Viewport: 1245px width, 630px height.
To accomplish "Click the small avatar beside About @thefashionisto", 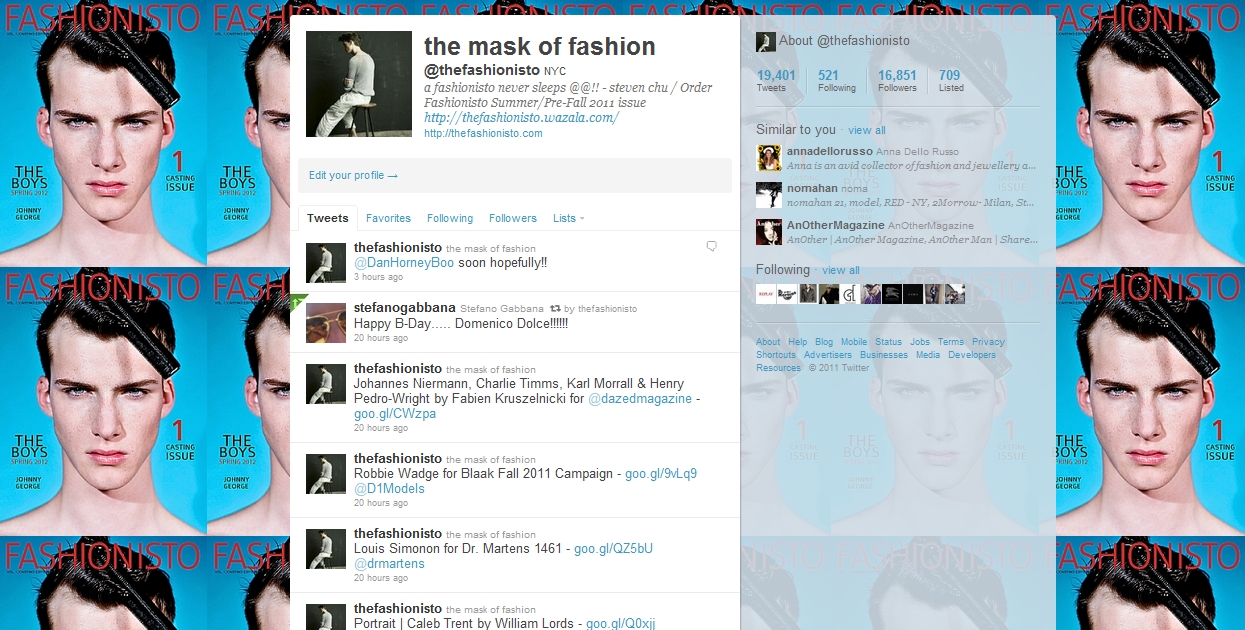I will 765,41.
